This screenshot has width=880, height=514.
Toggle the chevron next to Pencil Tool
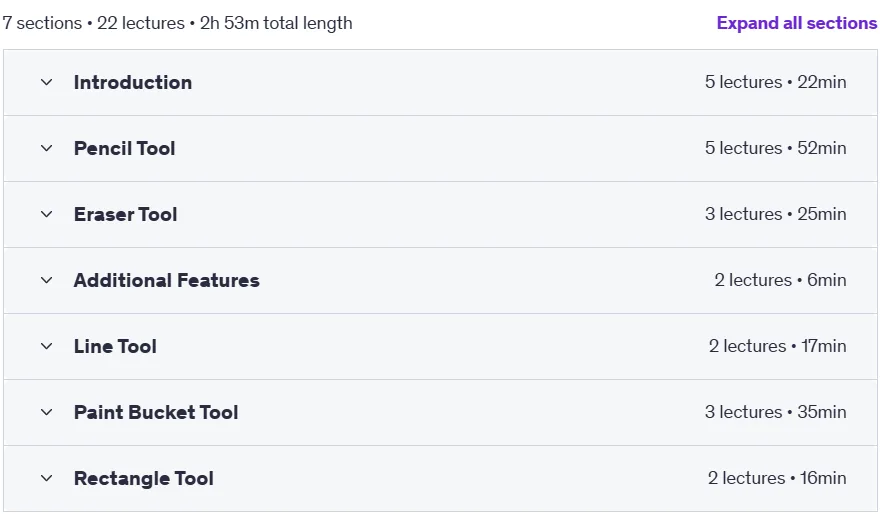pyautogui.click(x=47, y=148)
